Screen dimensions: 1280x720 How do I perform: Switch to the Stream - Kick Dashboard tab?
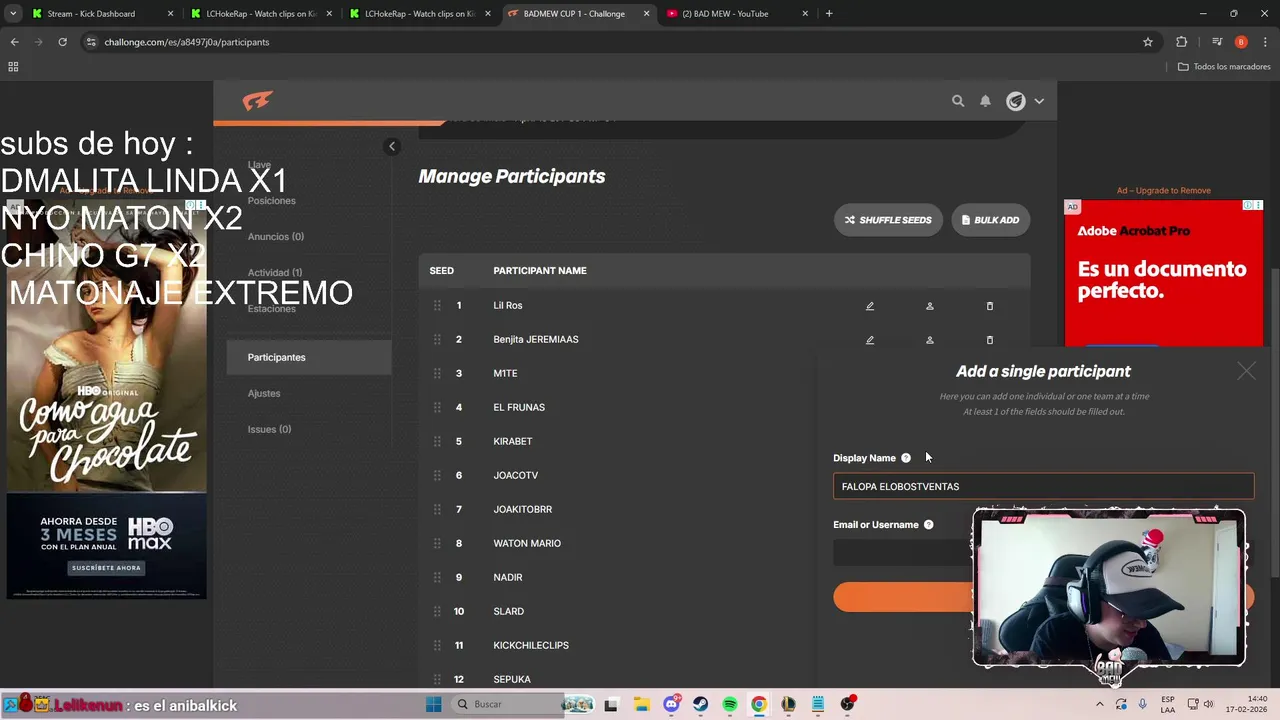coord(102,14)
